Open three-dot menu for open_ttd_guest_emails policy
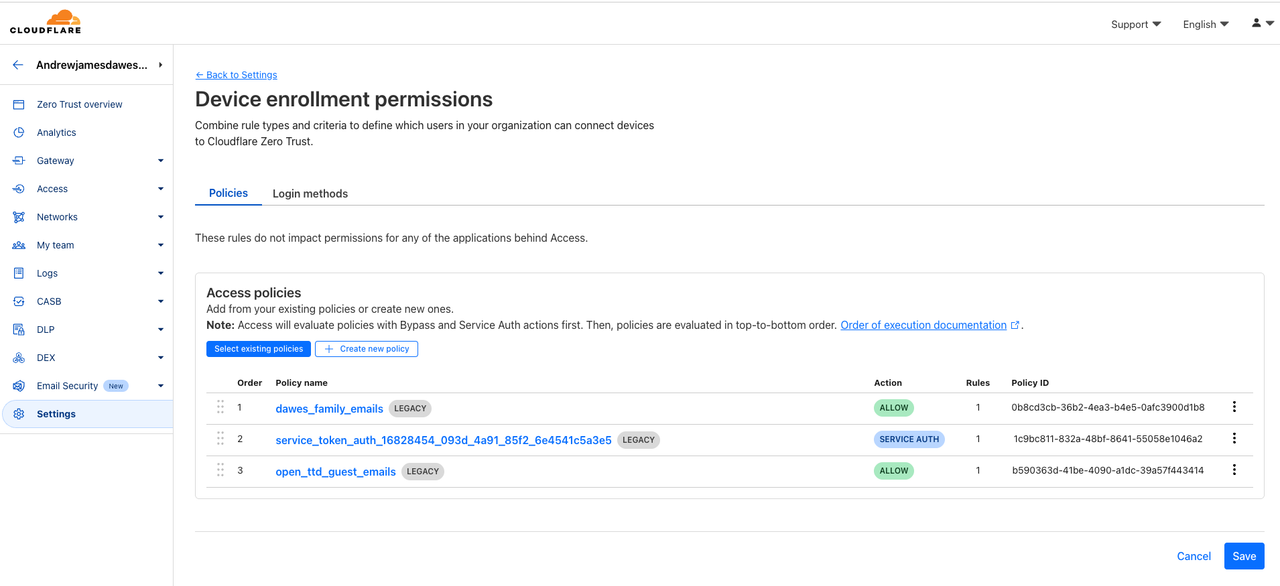This screenshot has width=1280, height=586. tap(1234, 470)
